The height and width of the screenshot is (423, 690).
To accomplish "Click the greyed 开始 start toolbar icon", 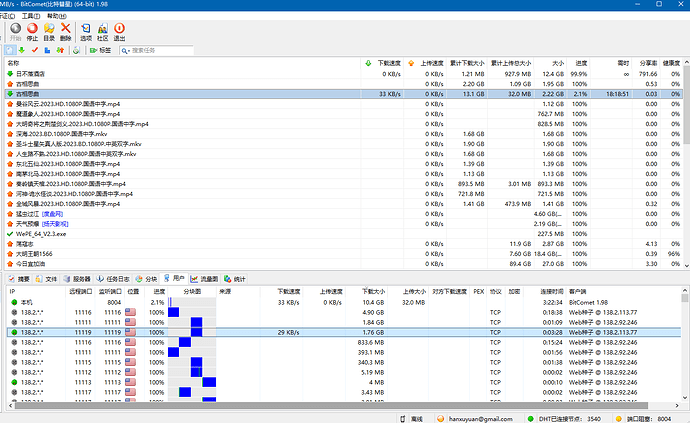I will pyautogui.click(x=16, y=32).
